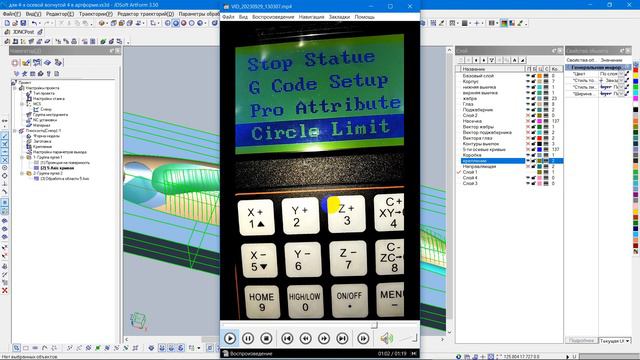Collapse the MCS tree node
640x360 pixels.
tap(22, 104)
